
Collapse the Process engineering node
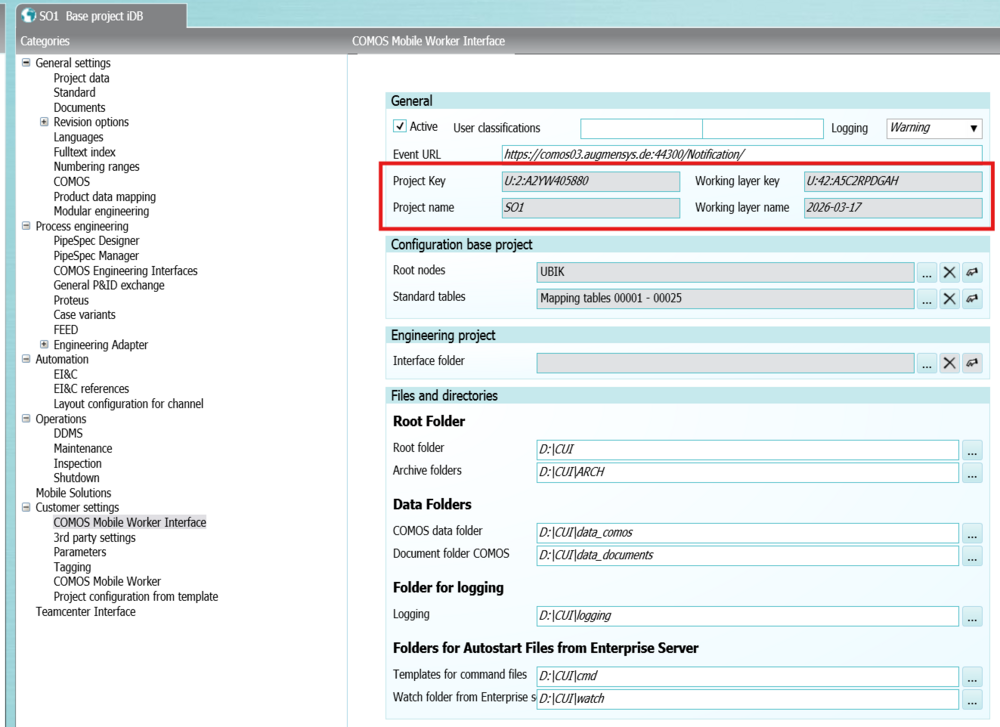26,226
